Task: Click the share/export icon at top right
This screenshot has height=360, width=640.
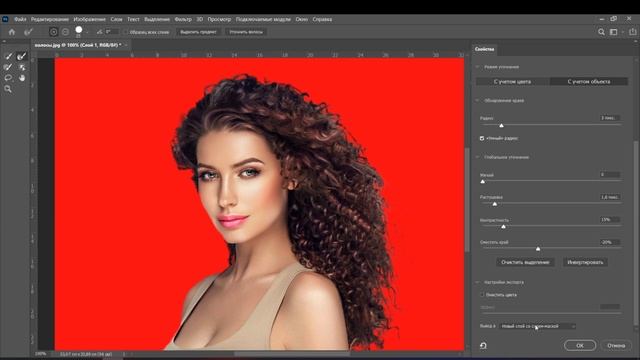Action: [x=633, y=32]
